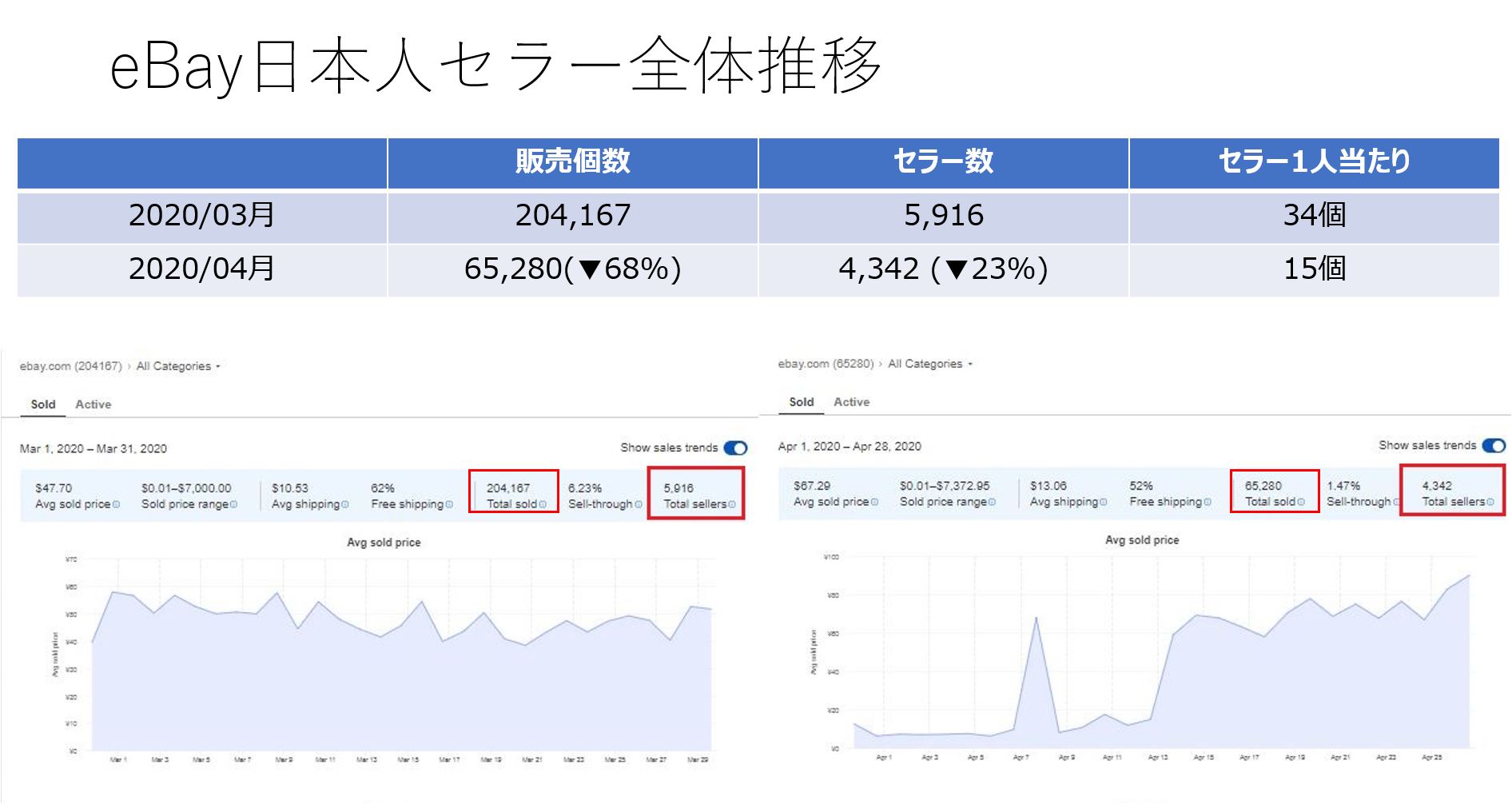Click the 204,167 Total sold value
This screenshot has height=804, width=1512.
pos(508,488)
